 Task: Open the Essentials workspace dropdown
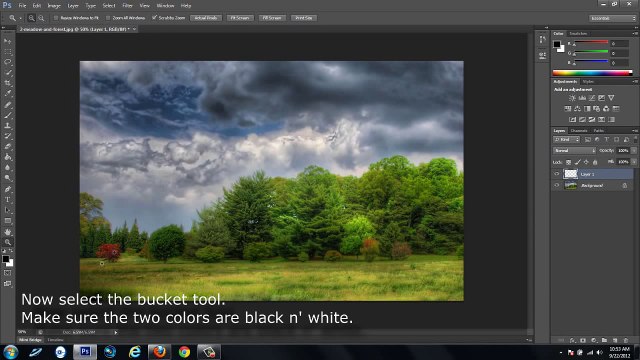(612, 18)
